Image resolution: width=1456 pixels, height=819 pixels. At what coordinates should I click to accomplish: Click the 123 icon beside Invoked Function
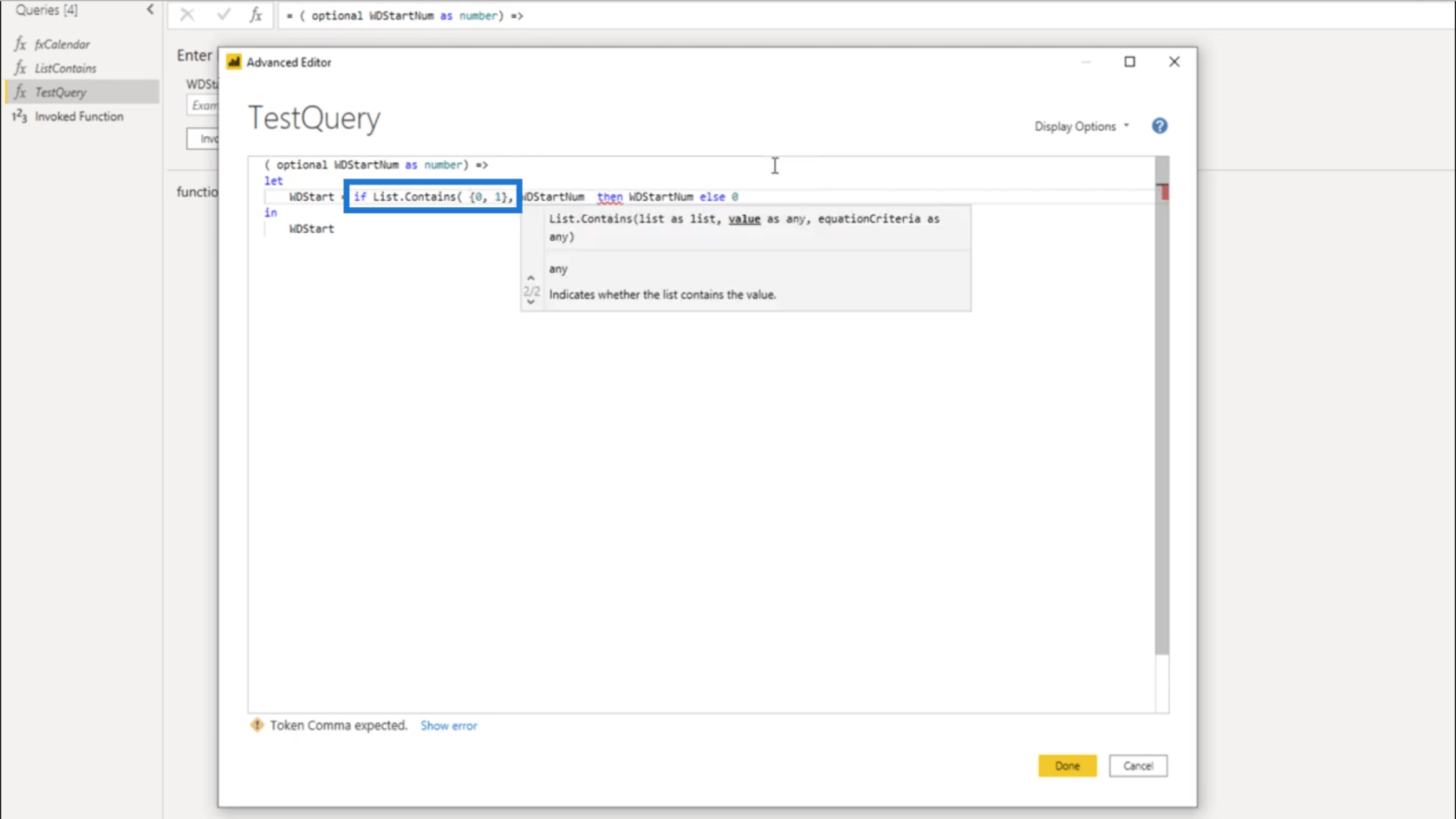(19, 116)
